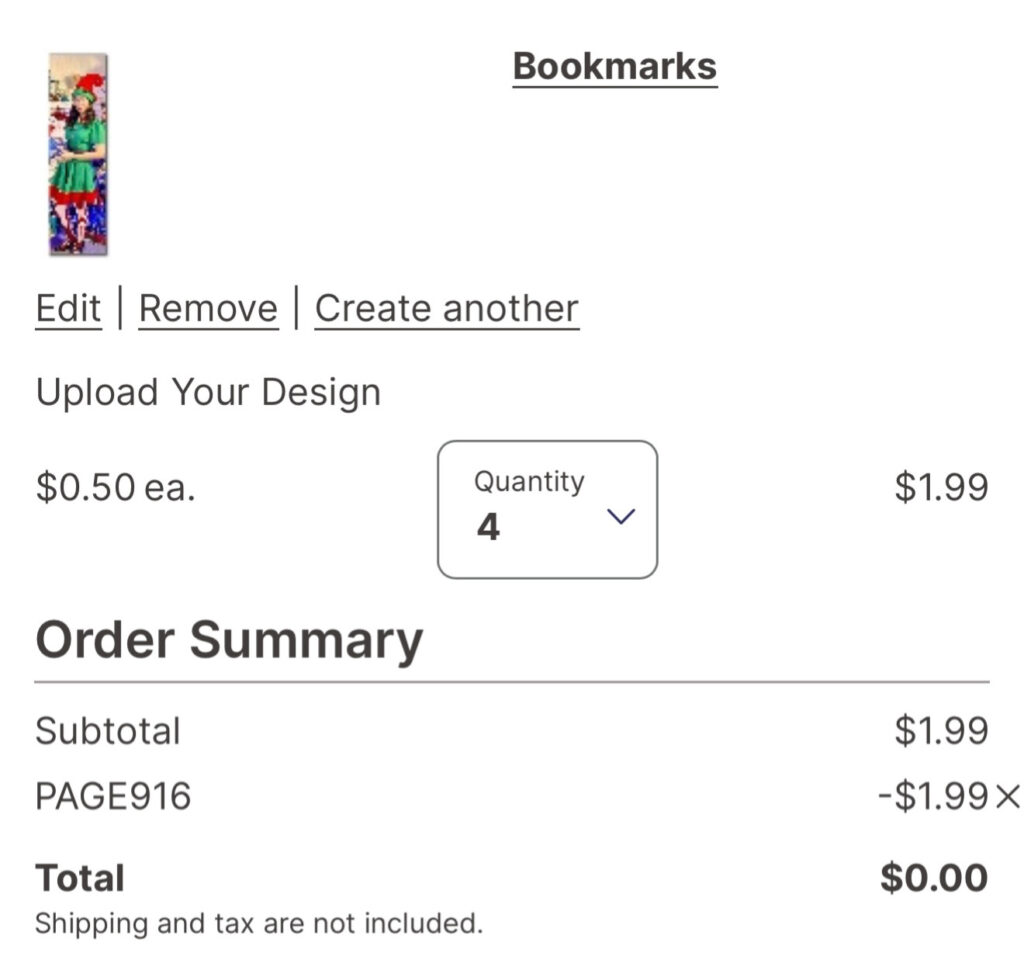
Task: Click the Create another link
Action: point(446,308)
